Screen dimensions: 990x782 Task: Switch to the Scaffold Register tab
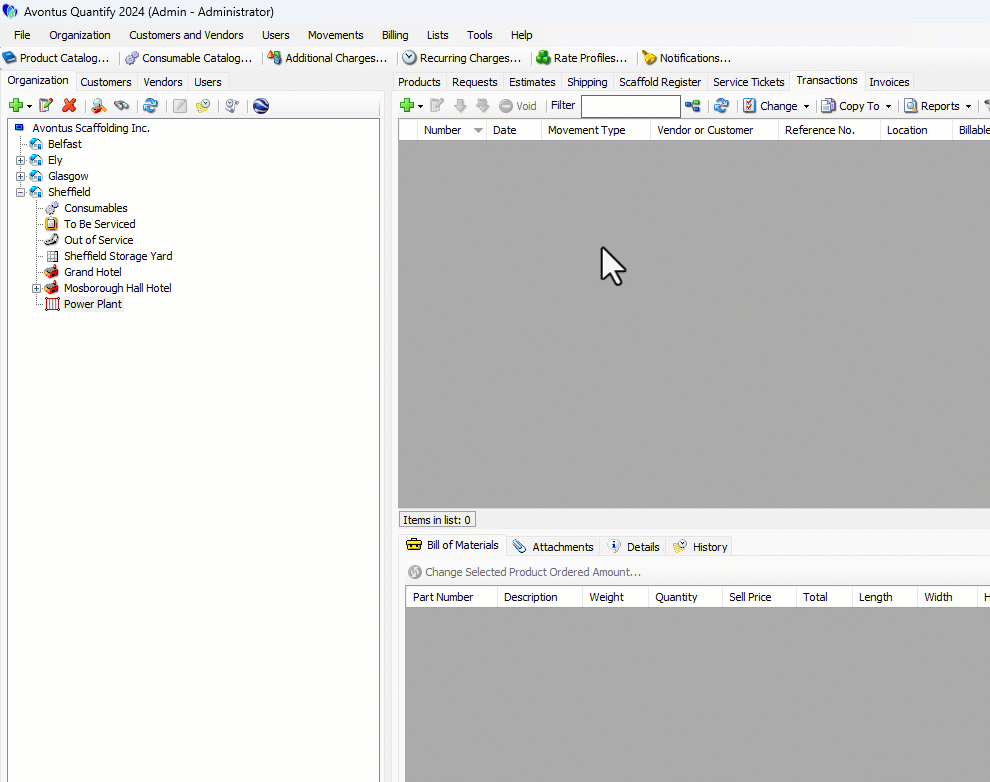pos(659,82)
